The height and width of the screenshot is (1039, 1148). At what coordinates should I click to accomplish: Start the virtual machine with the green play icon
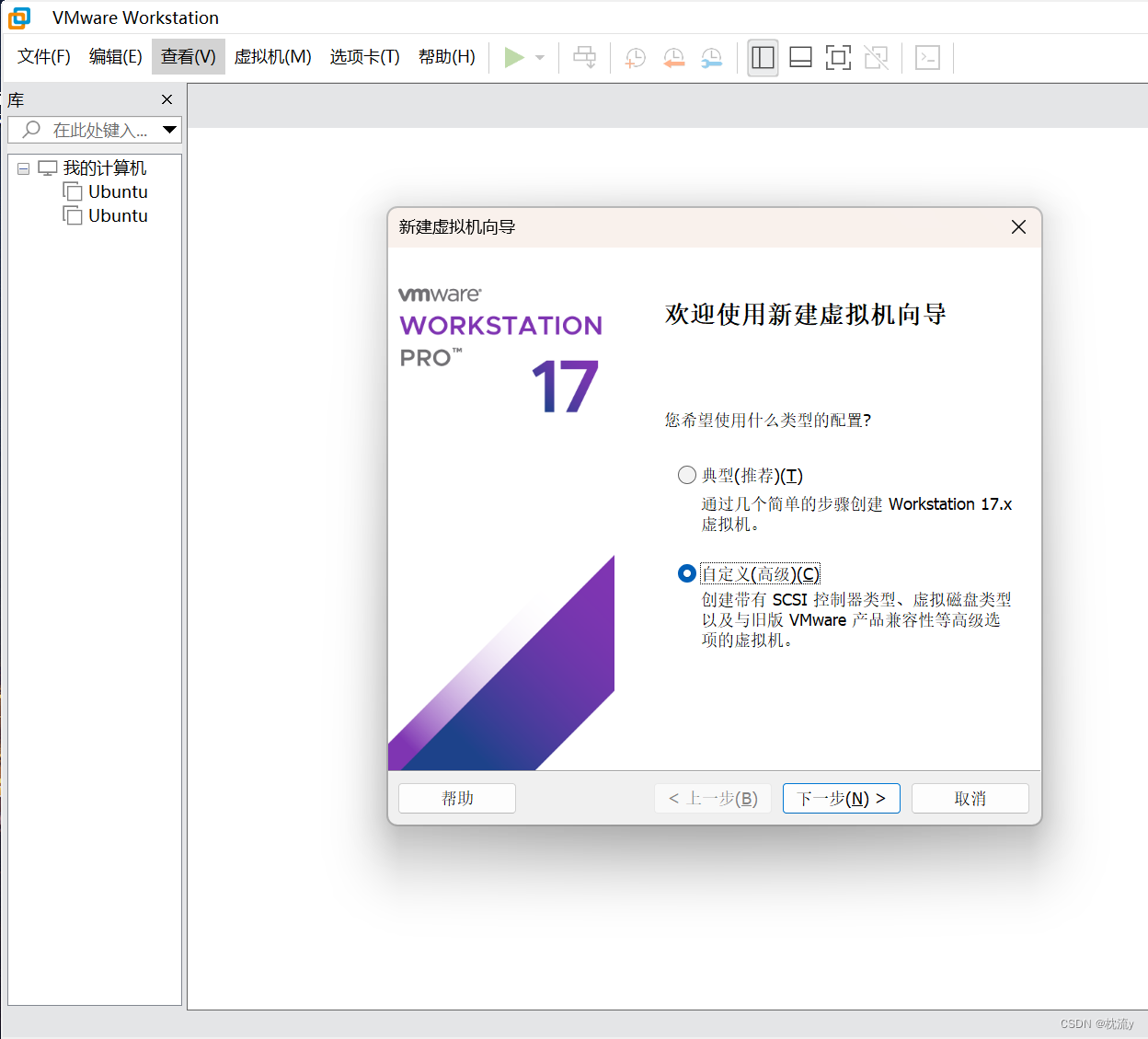point(514,57)
